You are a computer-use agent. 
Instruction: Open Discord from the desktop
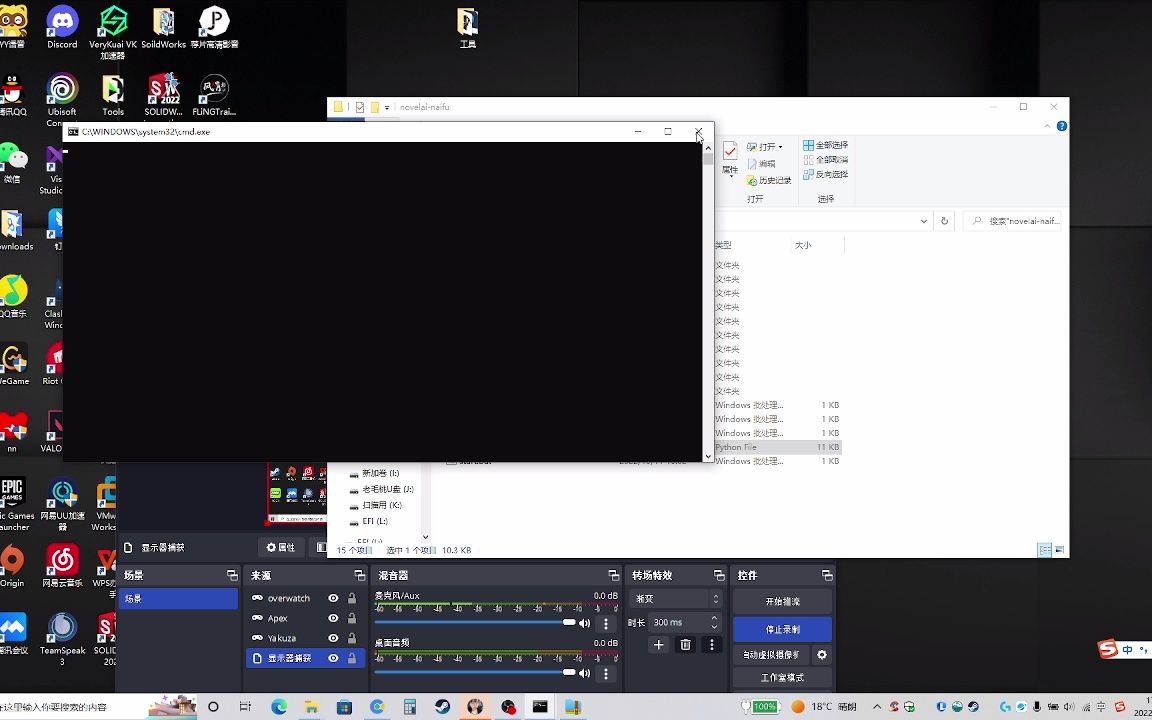click(62, 22)
